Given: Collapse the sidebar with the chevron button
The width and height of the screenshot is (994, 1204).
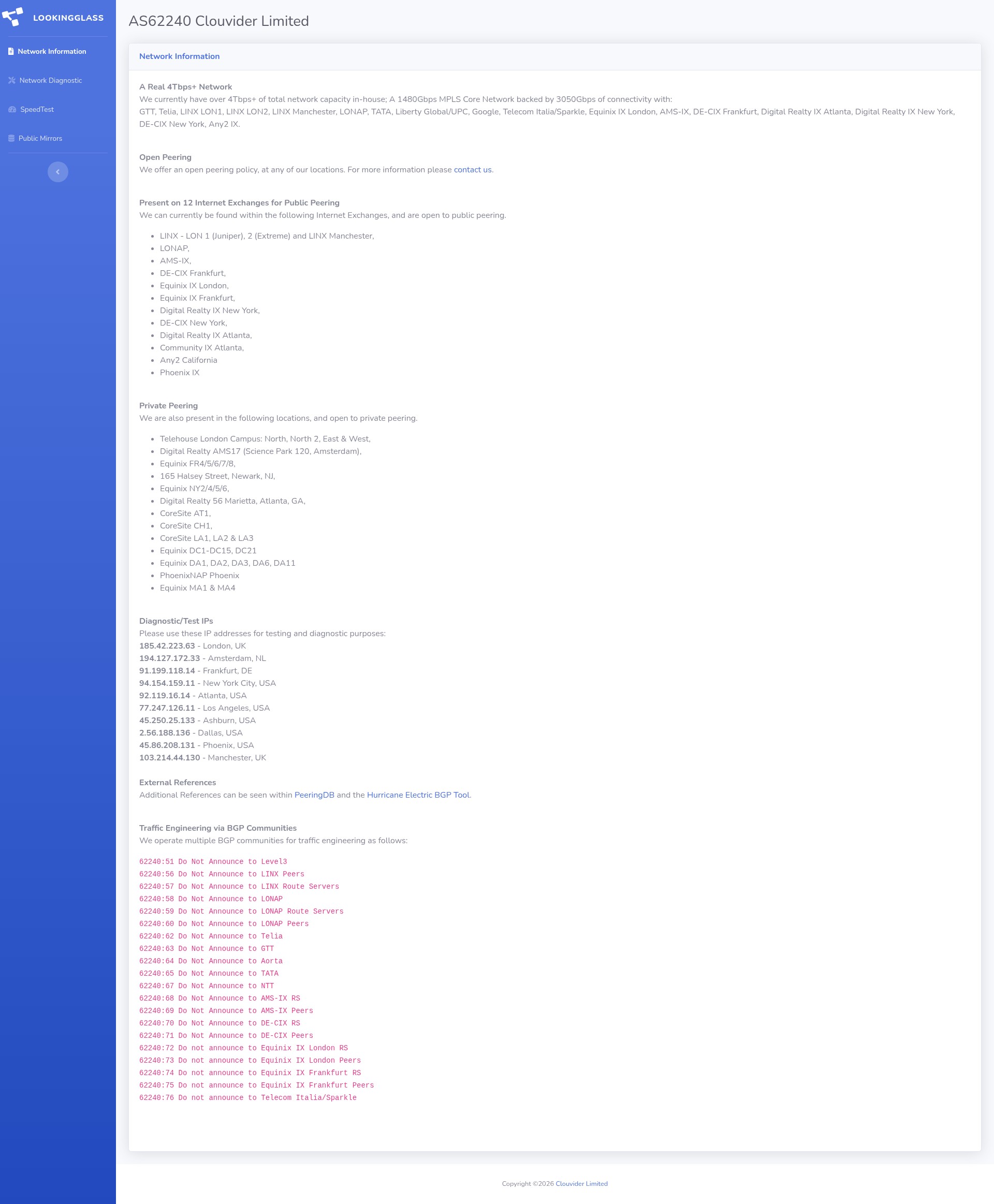Looking at the screenshot, I should tap(58, 172).
